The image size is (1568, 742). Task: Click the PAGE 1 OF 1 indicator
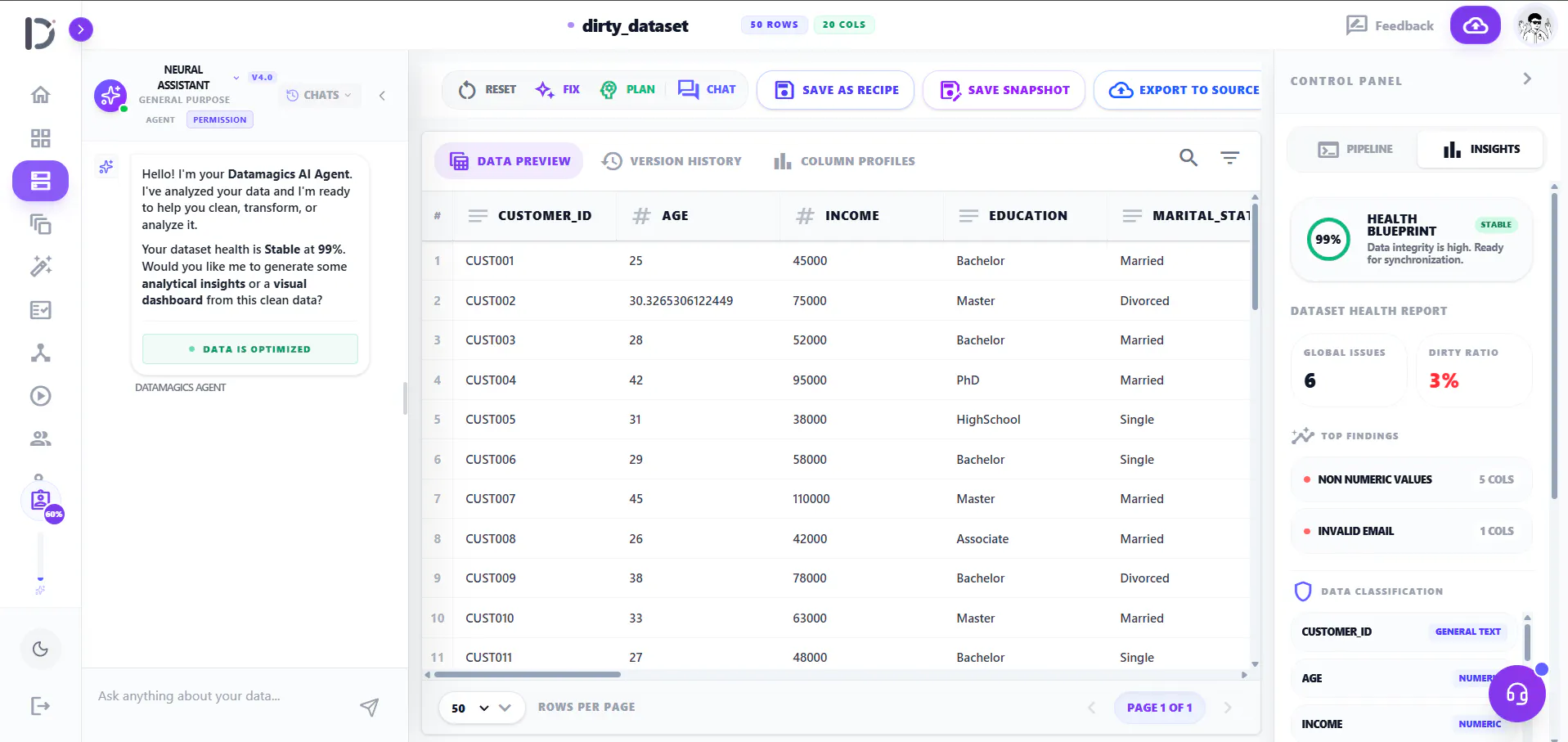(x=1159, y=708)
